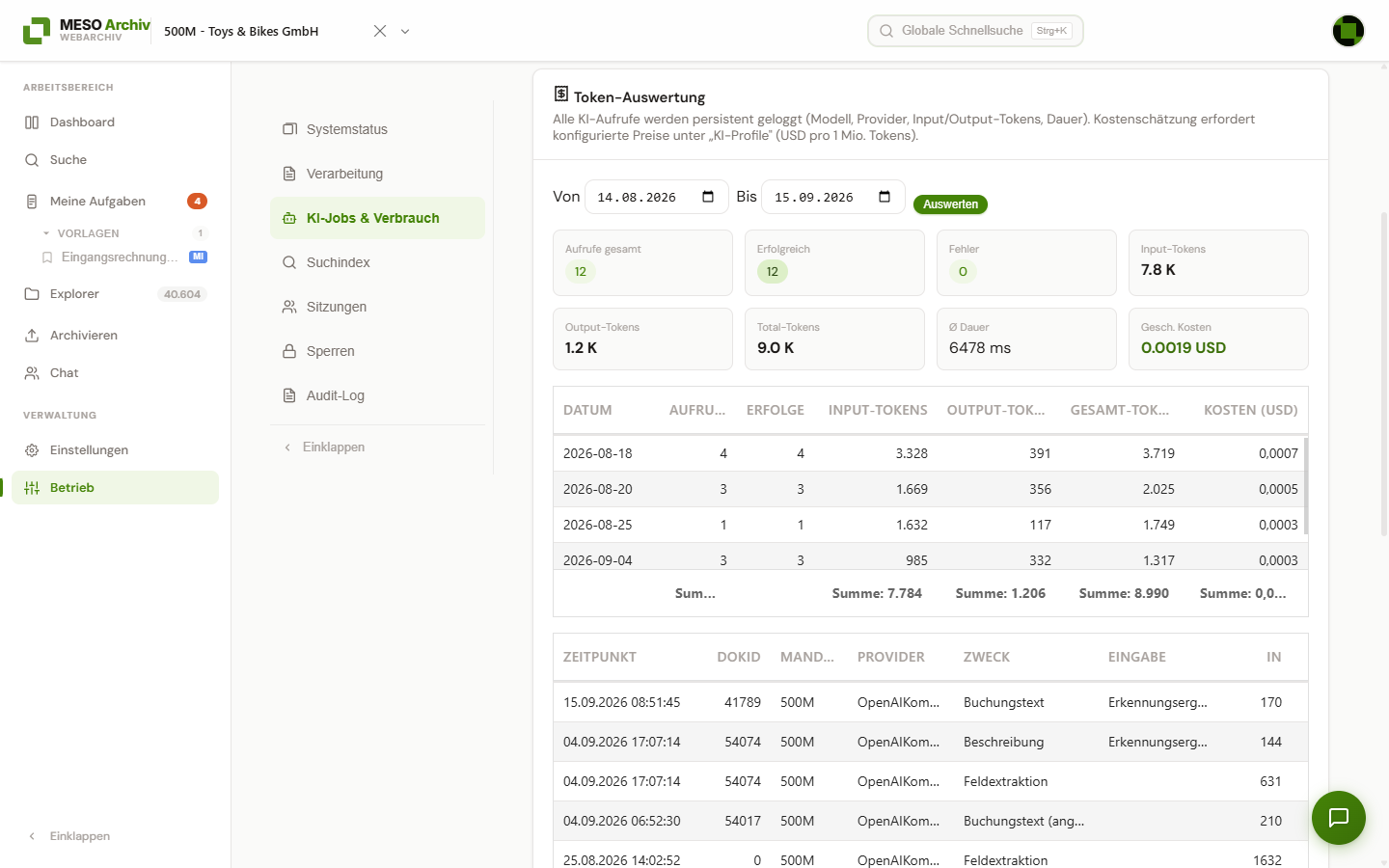Collapse the main sidebar with Einklappen
The height and width of the screenshot is (868, 1389).
(x=69, y=836)
